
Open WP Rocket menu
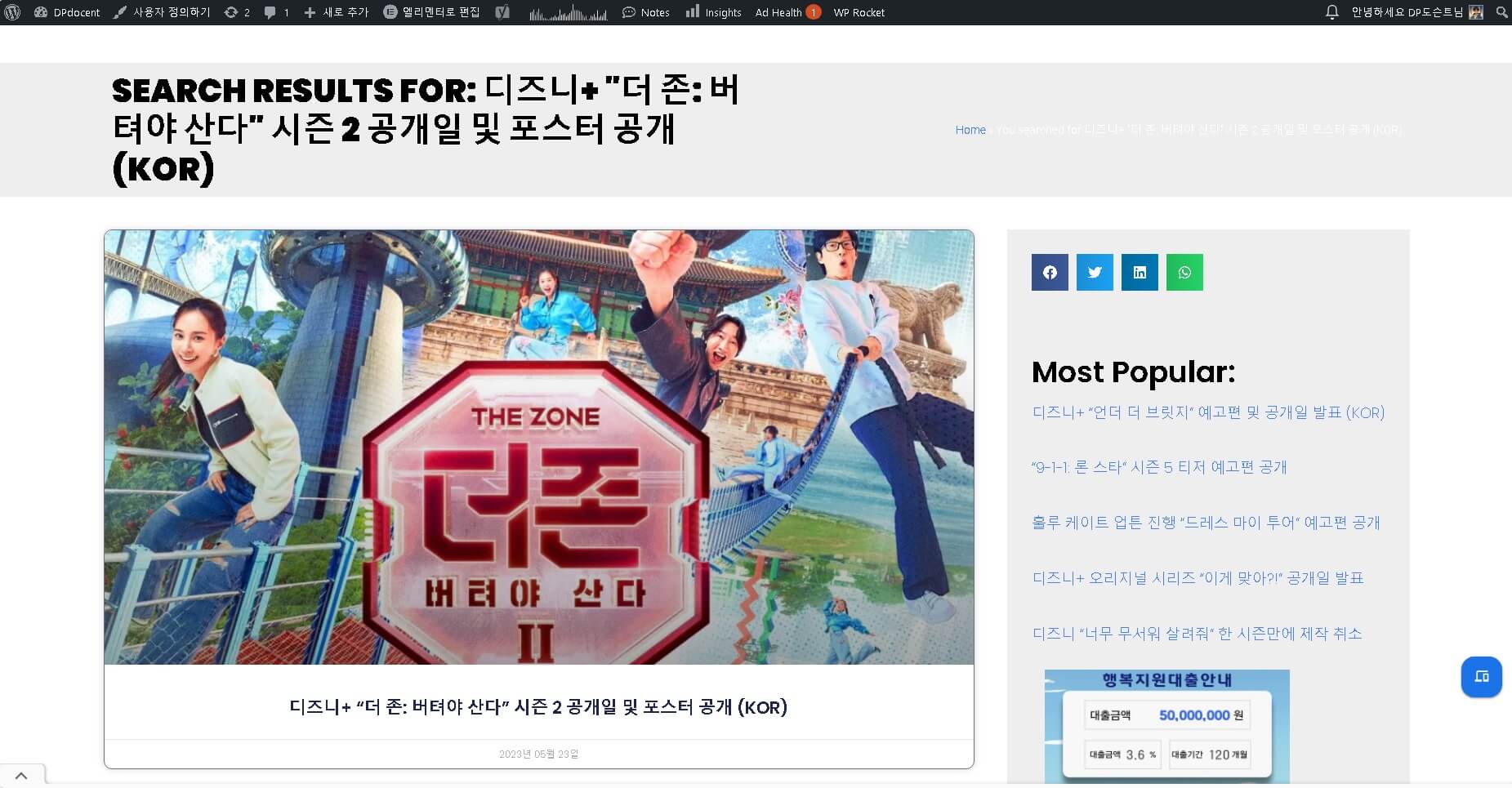pos(859,12)
